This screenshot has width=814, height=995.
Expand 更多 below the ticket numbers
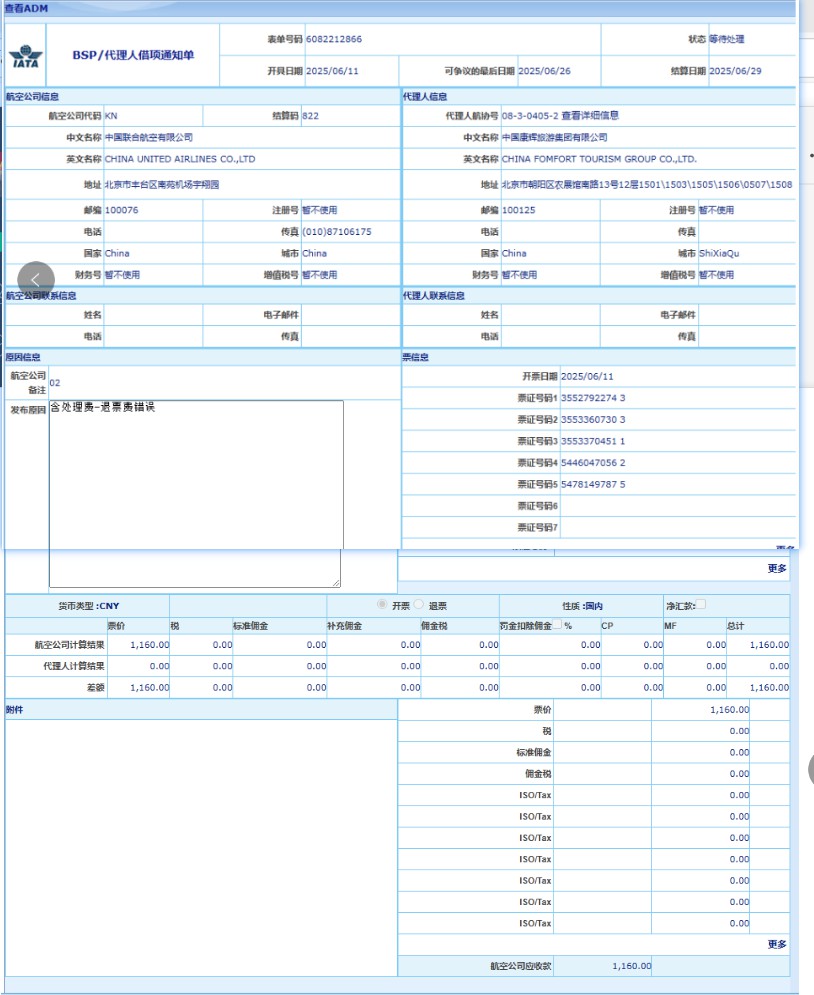777,568
